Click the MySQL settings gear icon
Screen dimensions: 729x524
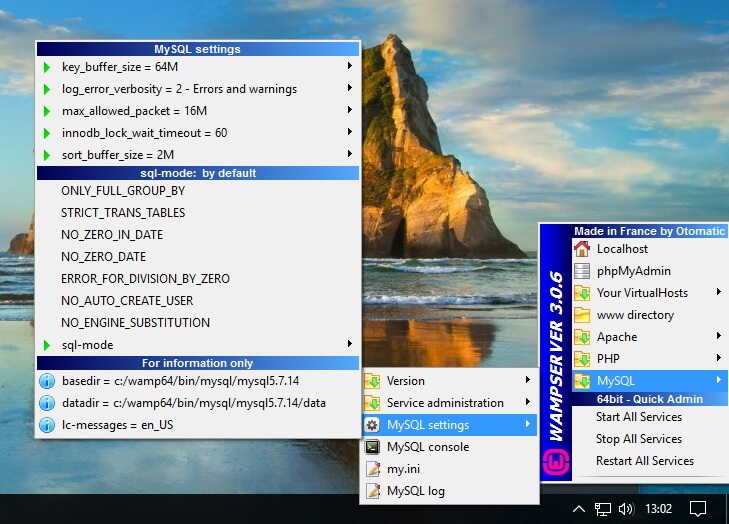[x=372, y=425]
